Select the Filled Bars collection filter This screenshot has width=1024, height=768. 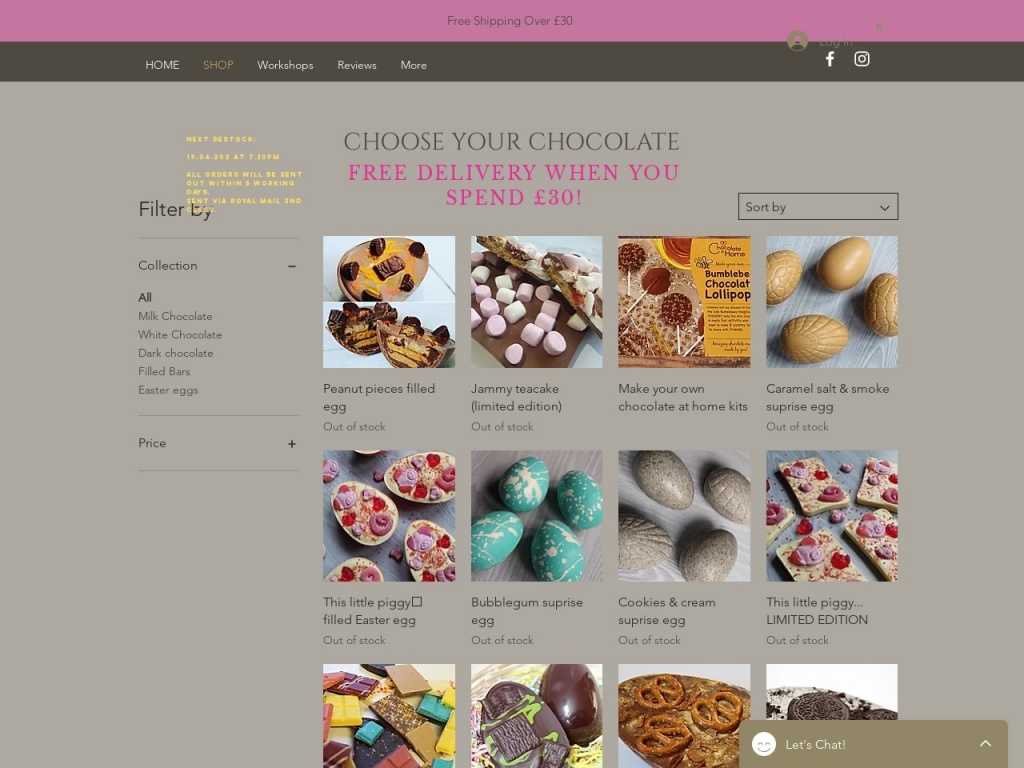coord(164,371)
